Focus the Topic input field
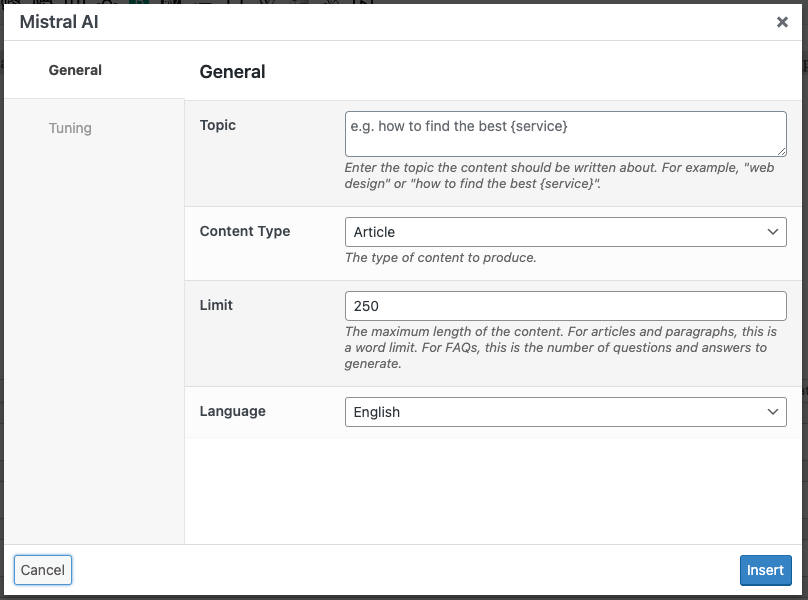 [x=565, y=133]
